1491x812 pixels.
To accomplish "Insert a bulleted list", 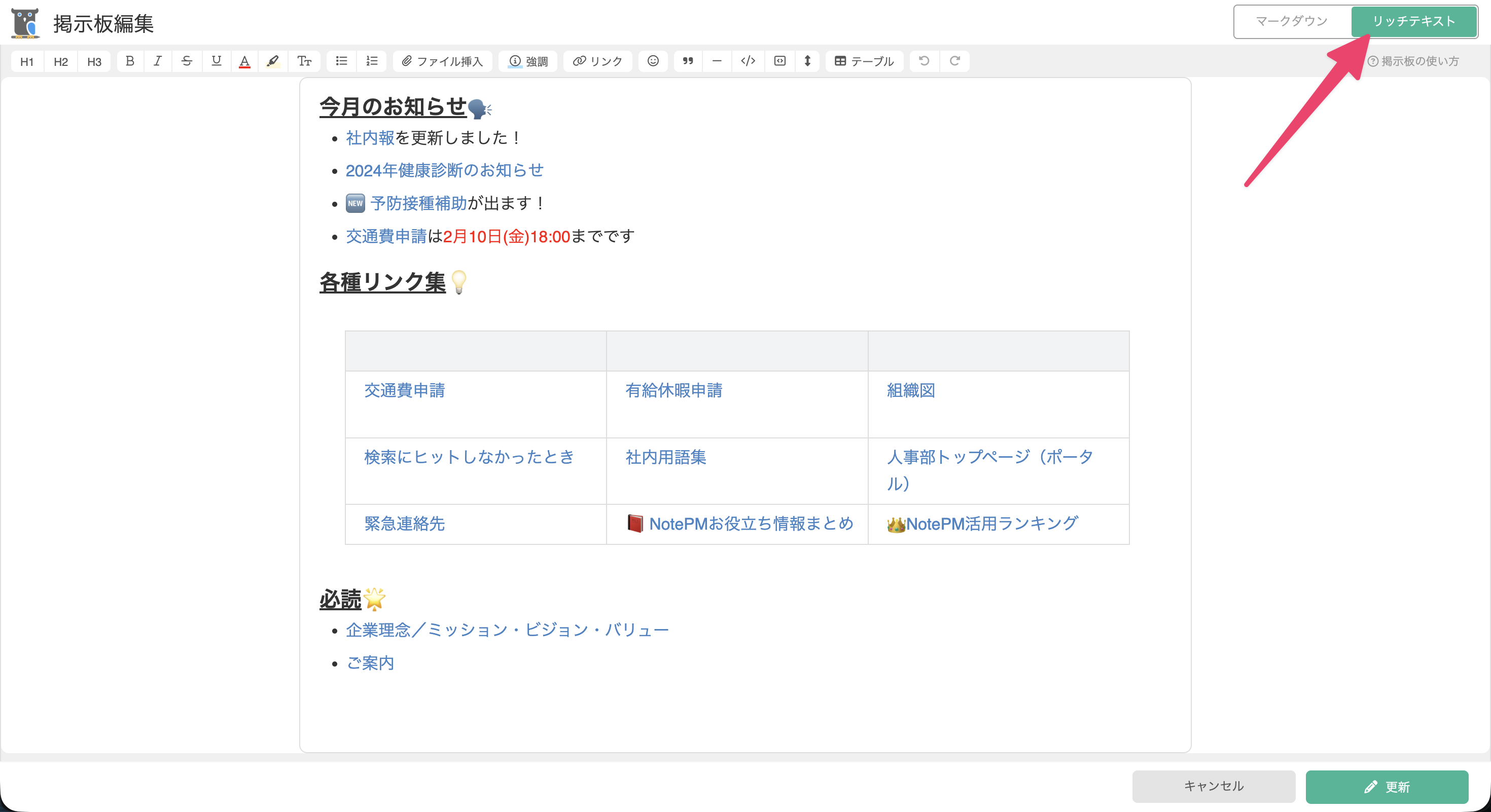I will pos(341,61).
